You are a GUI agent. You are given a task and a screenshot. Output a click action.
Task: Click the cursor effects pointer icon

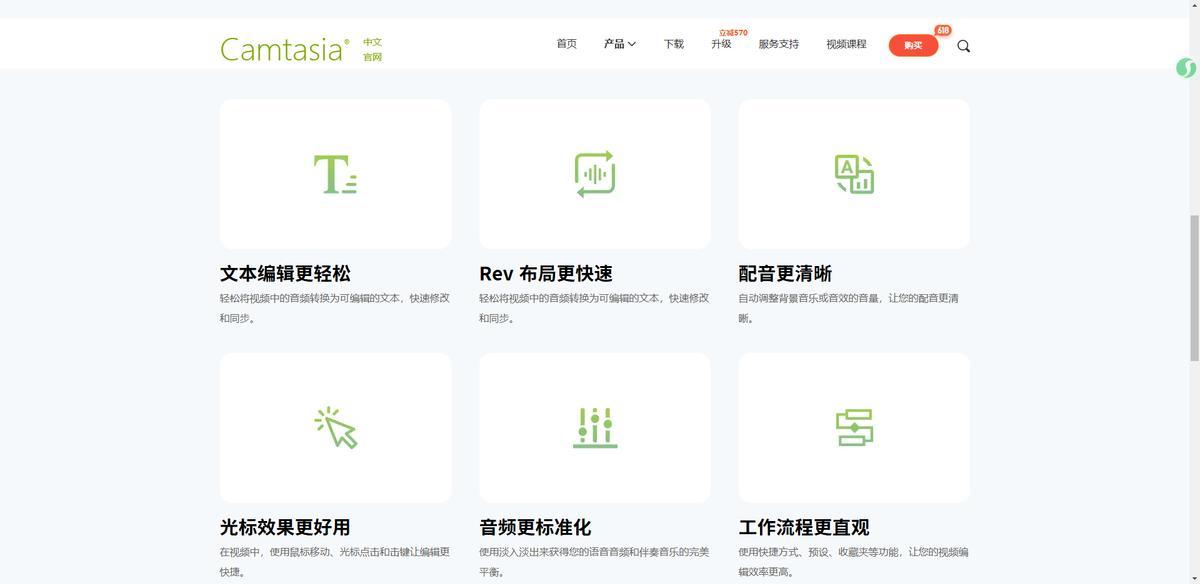[x=336, y=428]
